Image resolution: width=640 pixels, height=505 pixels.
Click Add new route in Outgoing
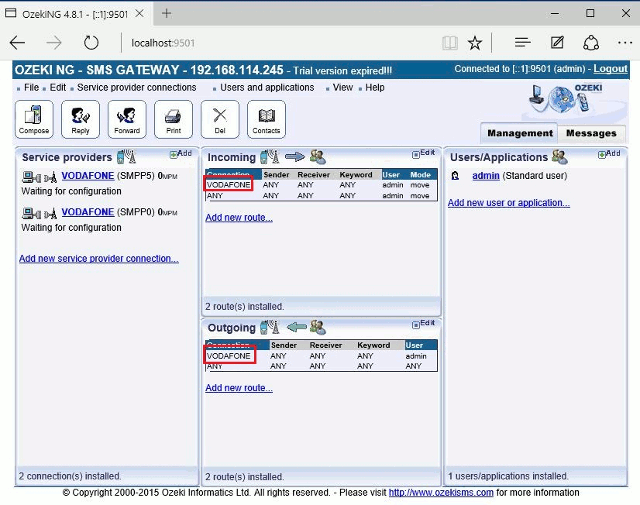click(x=239, y=388)
